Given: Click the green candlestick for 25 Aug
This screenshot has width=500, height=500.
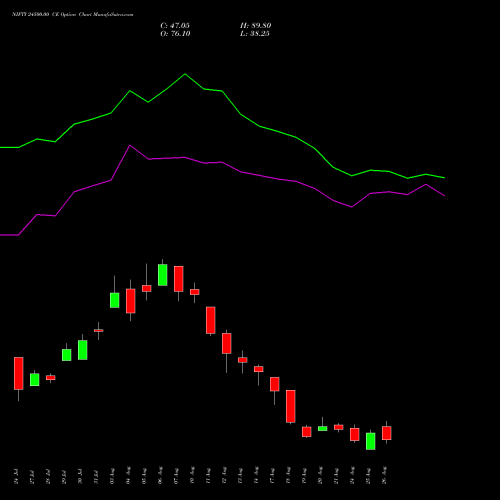Looking at the screenshot, I should [371, 441].
